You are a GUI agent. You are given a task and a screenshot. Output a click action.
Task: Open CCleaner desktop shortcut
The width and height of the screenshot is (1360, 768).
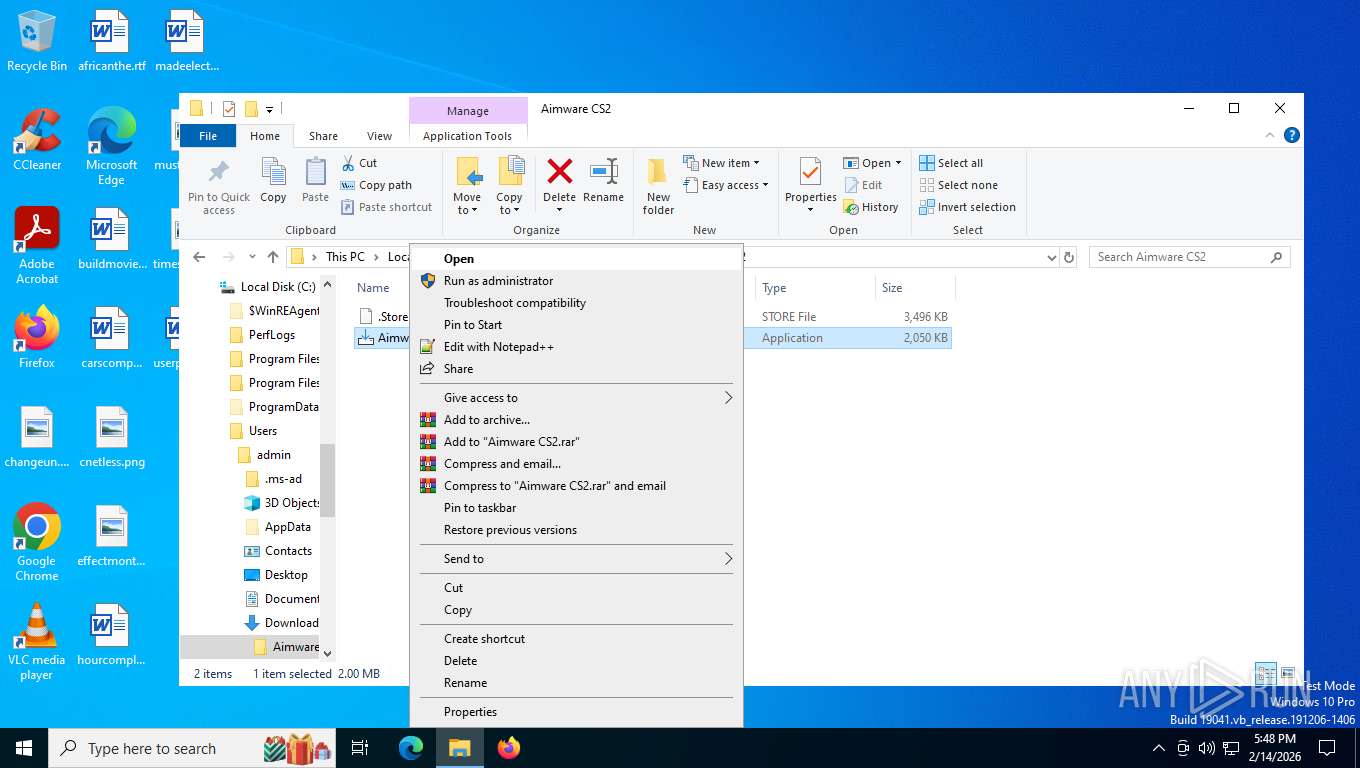coord(37,139)
